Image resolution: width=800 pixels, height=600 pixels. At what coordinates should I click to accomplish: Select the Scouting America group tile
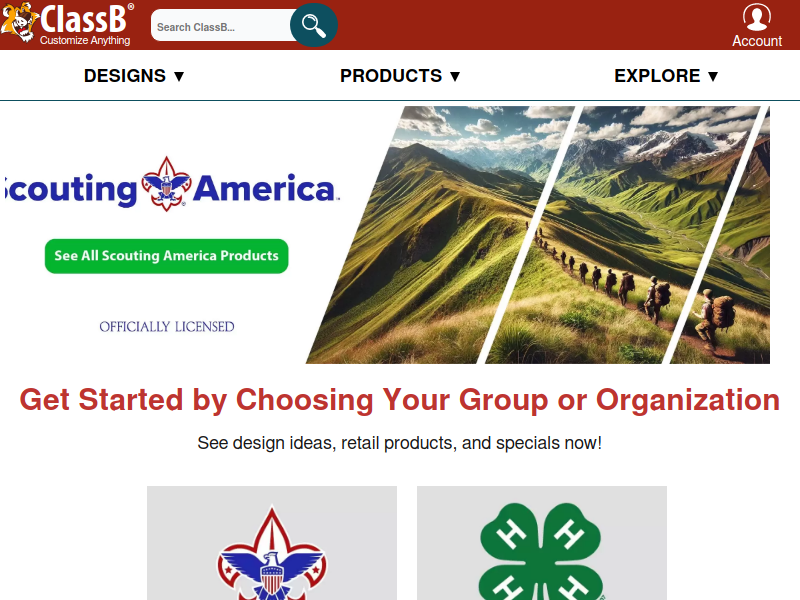[x=272, y=543]
